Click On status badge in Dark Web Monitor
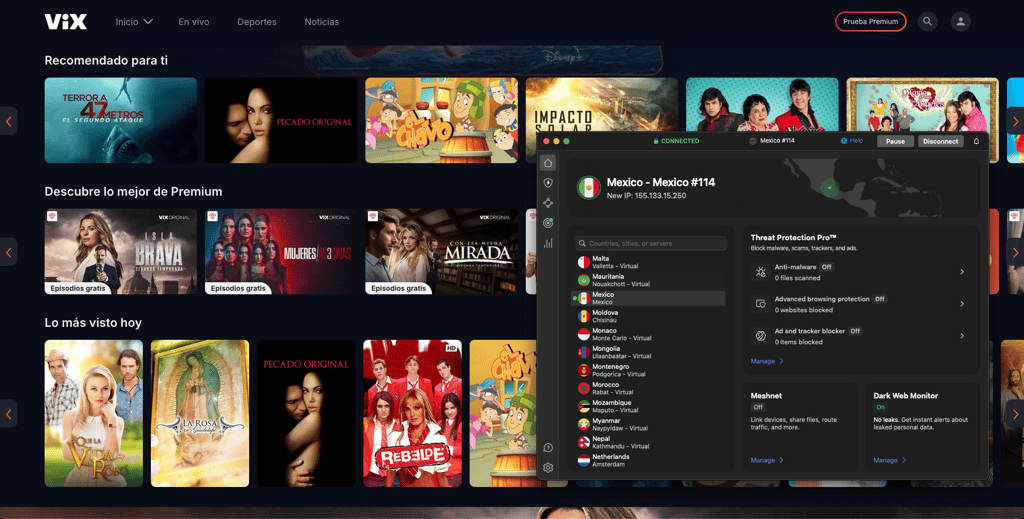Screen dimensions: 1024x519 click(880, 407)
